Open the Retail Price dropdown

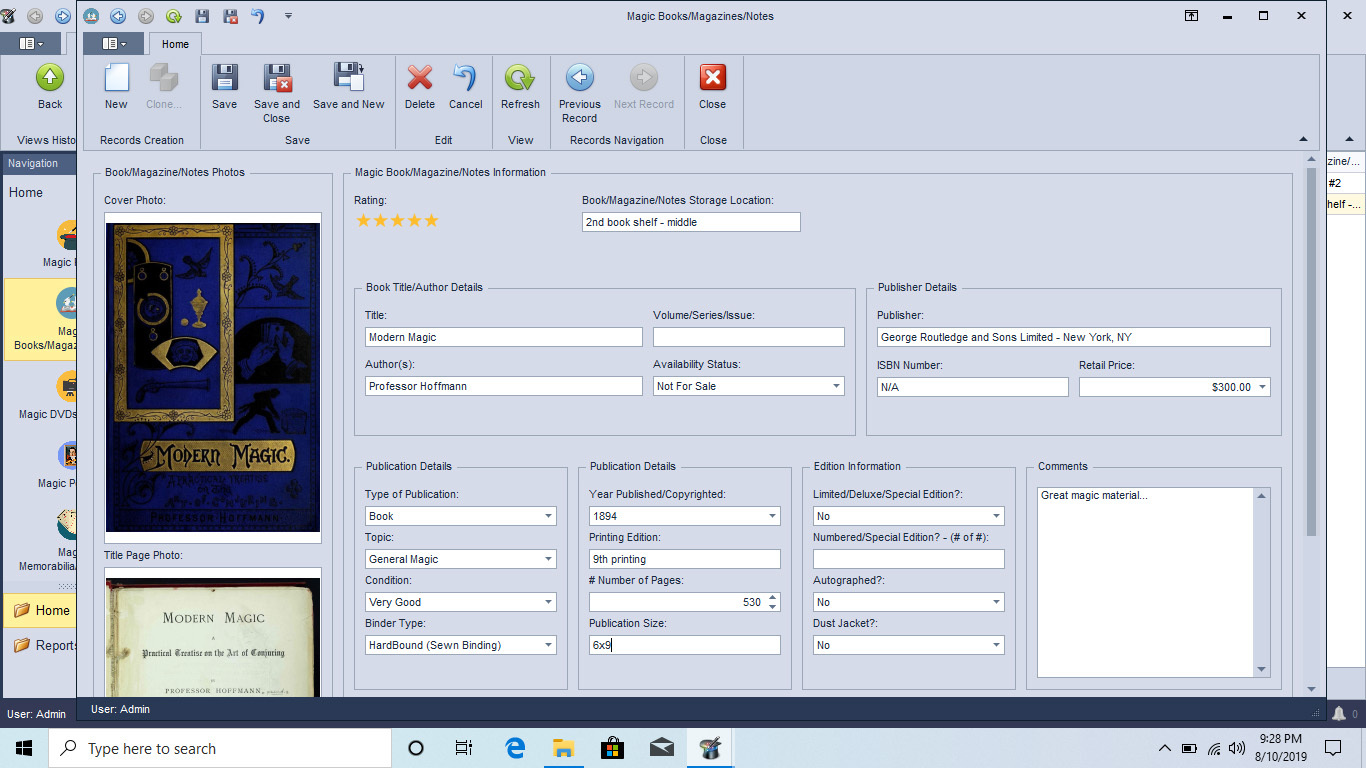[x=1262, y=387]
